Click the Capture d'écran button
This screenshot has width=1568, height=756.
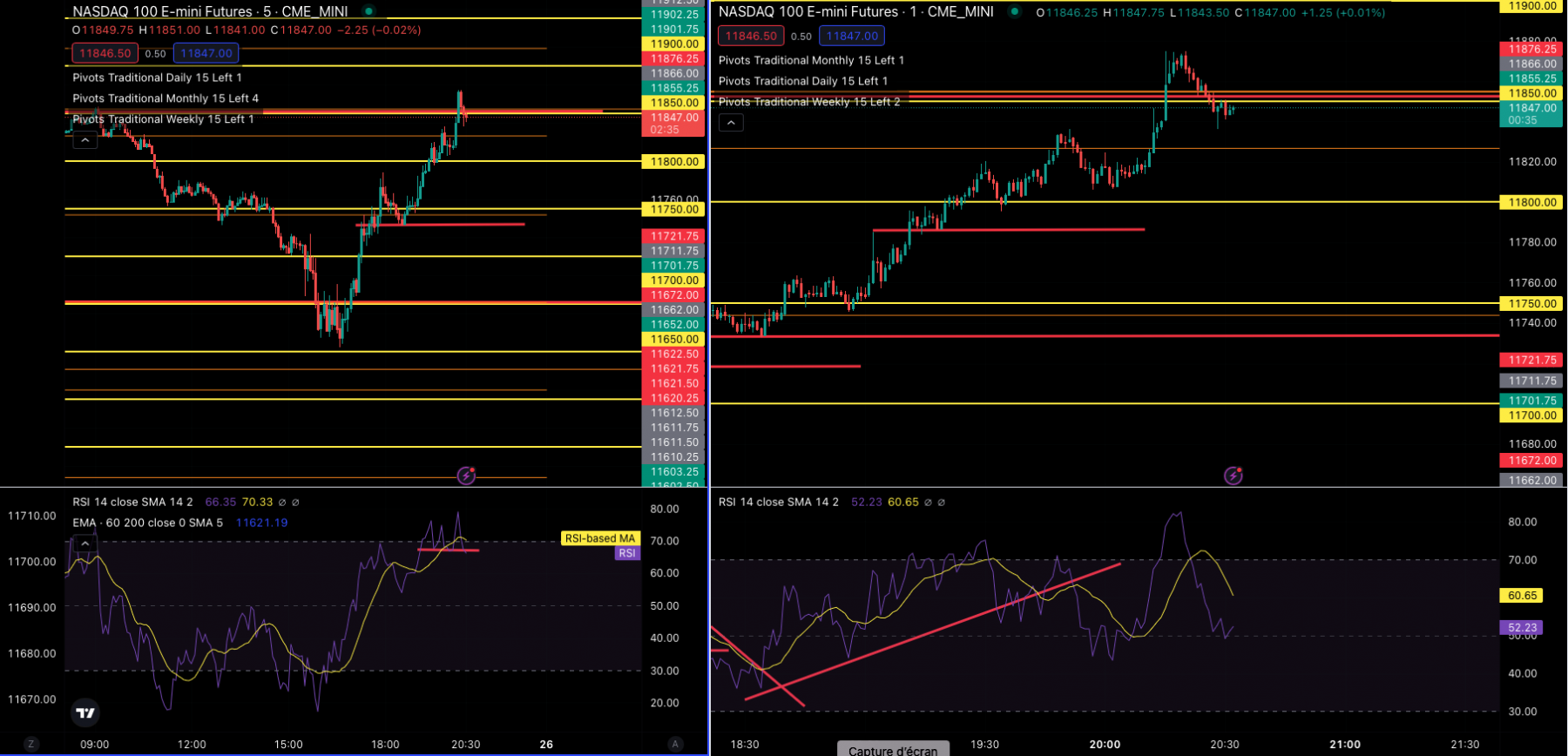tap(893, 749)
